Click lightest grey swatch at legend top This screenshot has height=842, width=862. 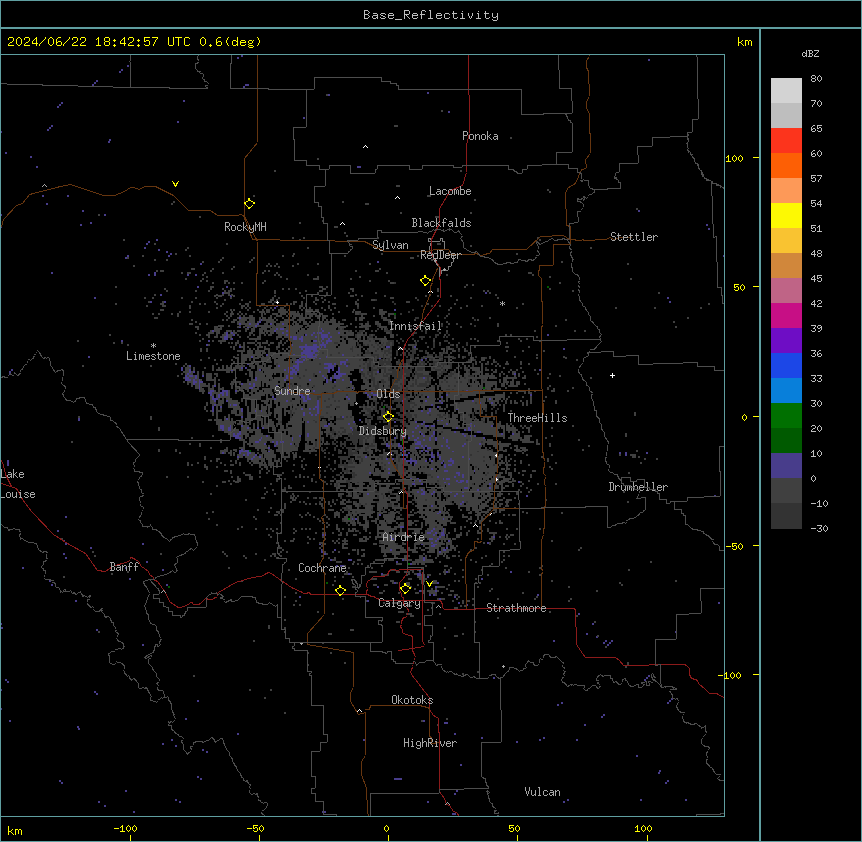tap(786, 90)
